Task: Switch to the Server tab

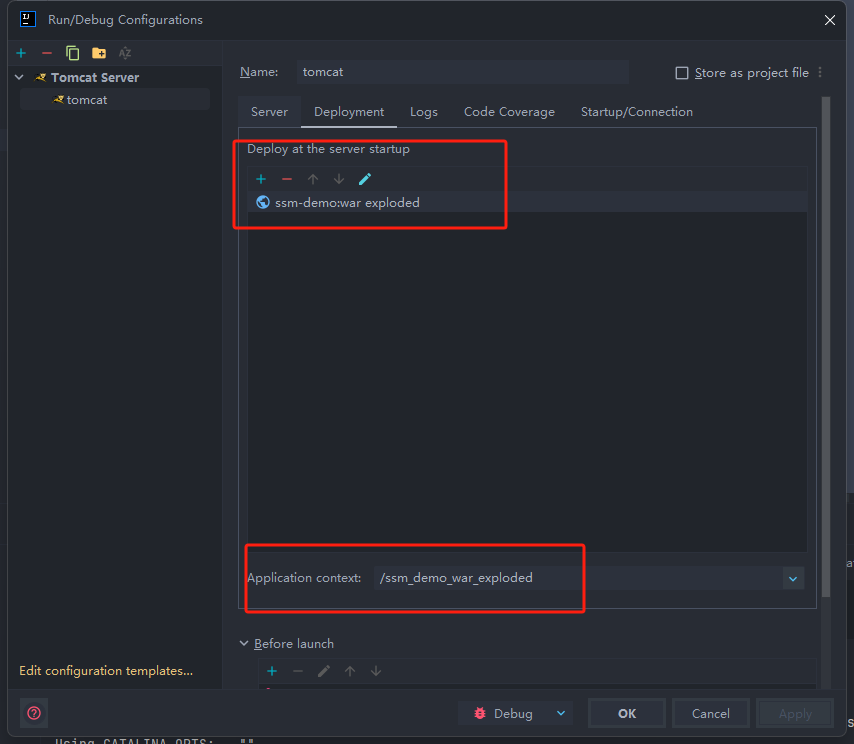Action: coord(269,112)
